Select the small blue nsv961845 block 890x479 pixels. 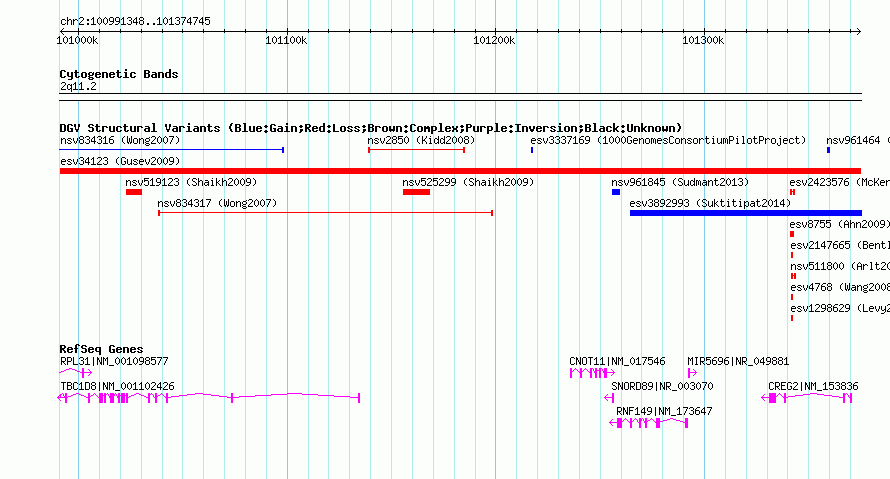click(x=616, y=192)
